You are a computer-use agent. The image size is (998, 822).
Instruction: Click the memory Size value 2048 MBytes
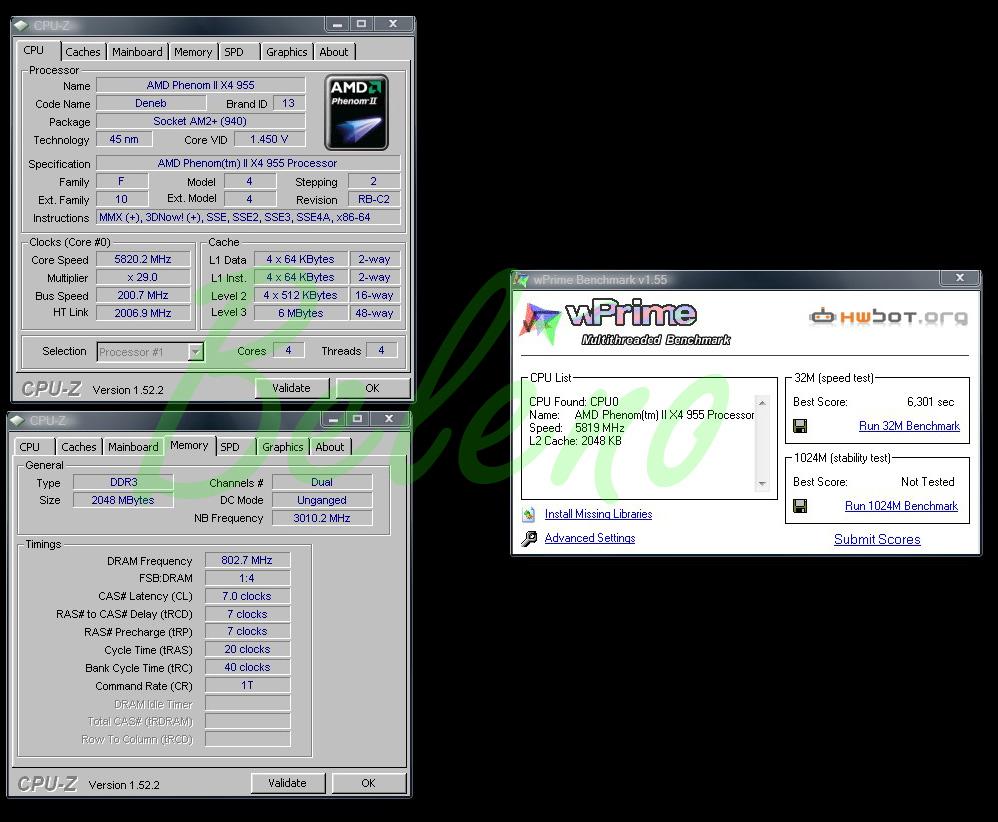[123, 500]
